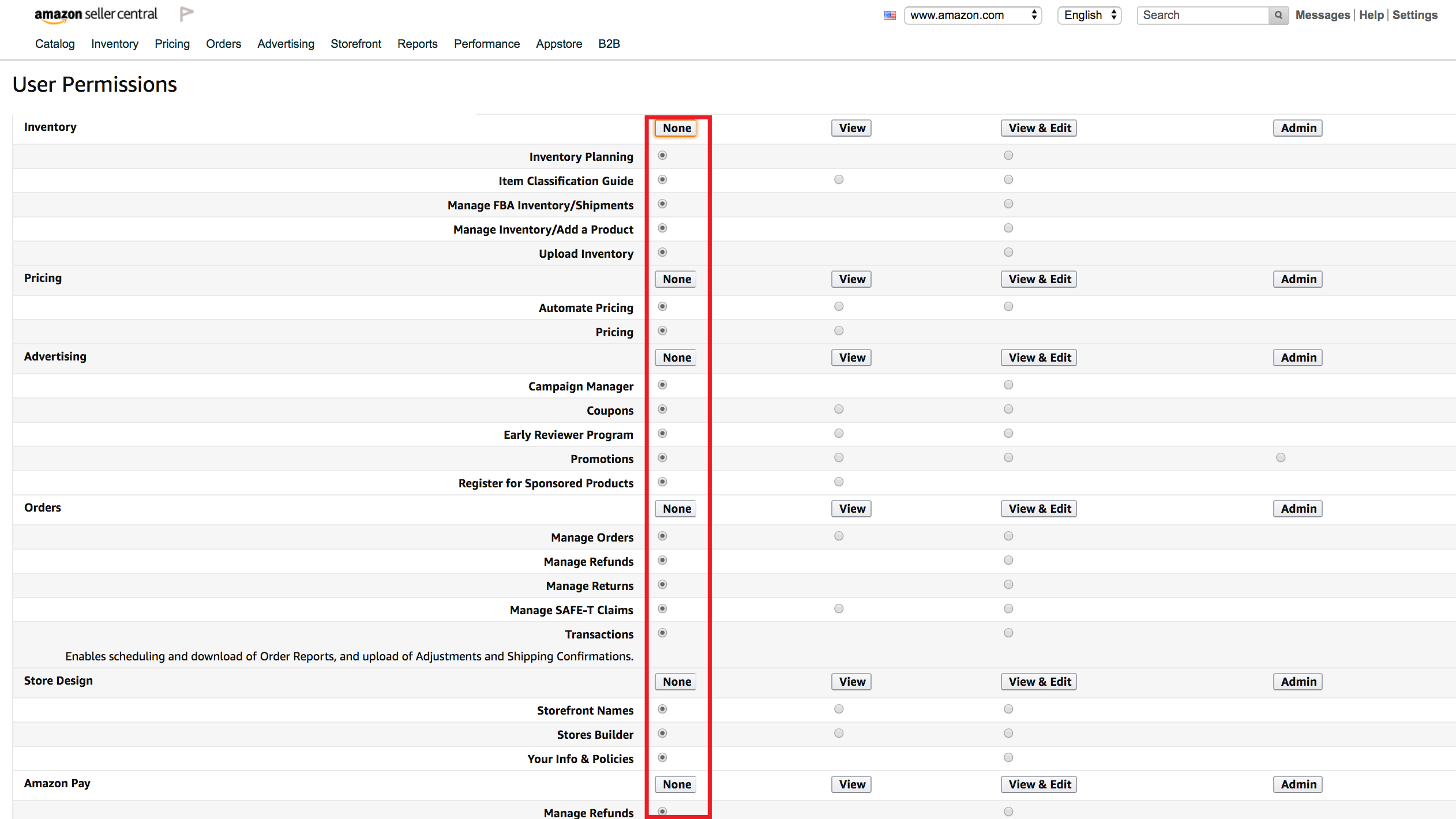Select View for Item Classification Guide
Screen dimensions: 1456x819
(x=839, y=179)
